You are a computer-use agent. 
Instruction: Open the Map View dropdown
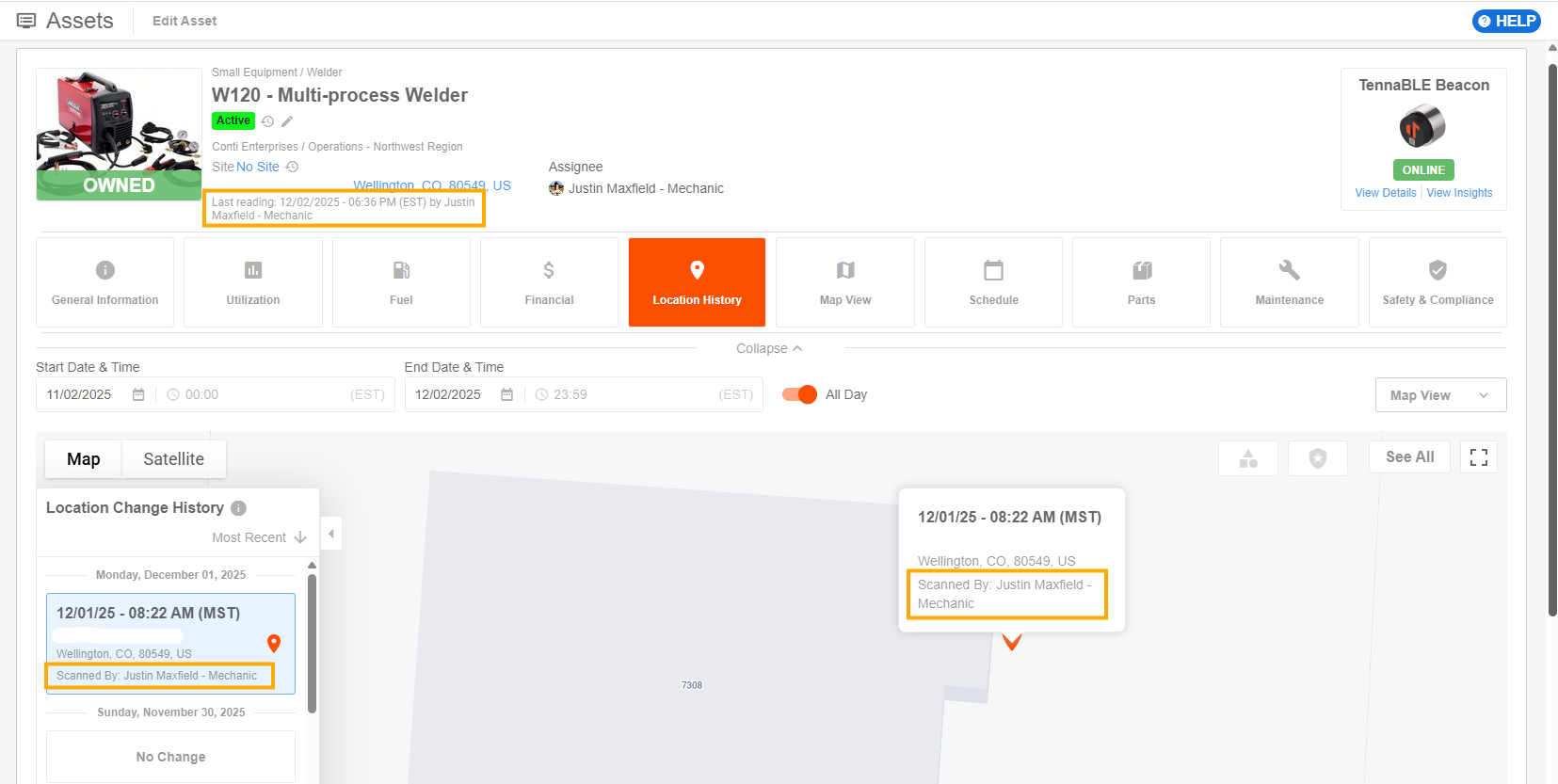(1440, 395)
